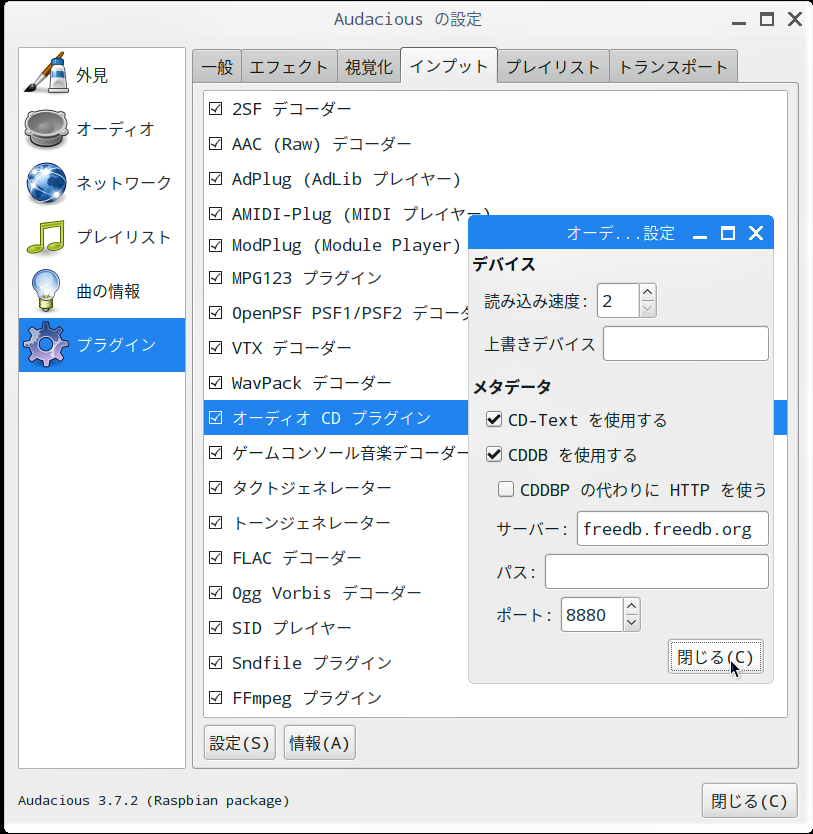This screenshot has height=834, width=813.
Task: Uncheck CD-Text を使用する
Action: click(x=494, y=420)
